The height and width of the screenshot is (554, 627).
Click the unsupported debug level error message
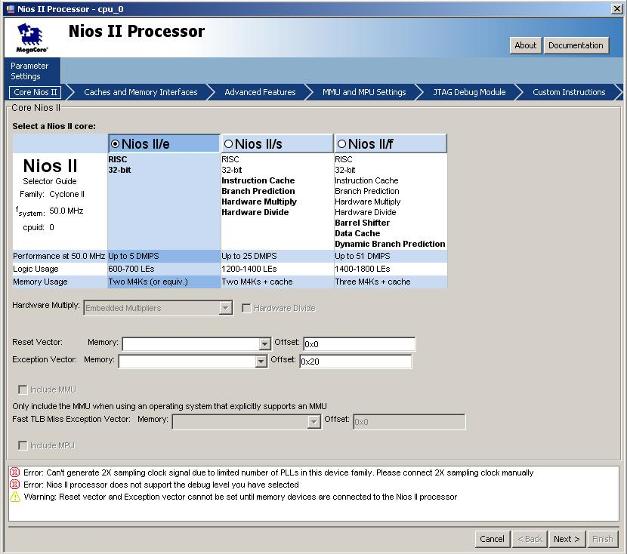point(161,485)
